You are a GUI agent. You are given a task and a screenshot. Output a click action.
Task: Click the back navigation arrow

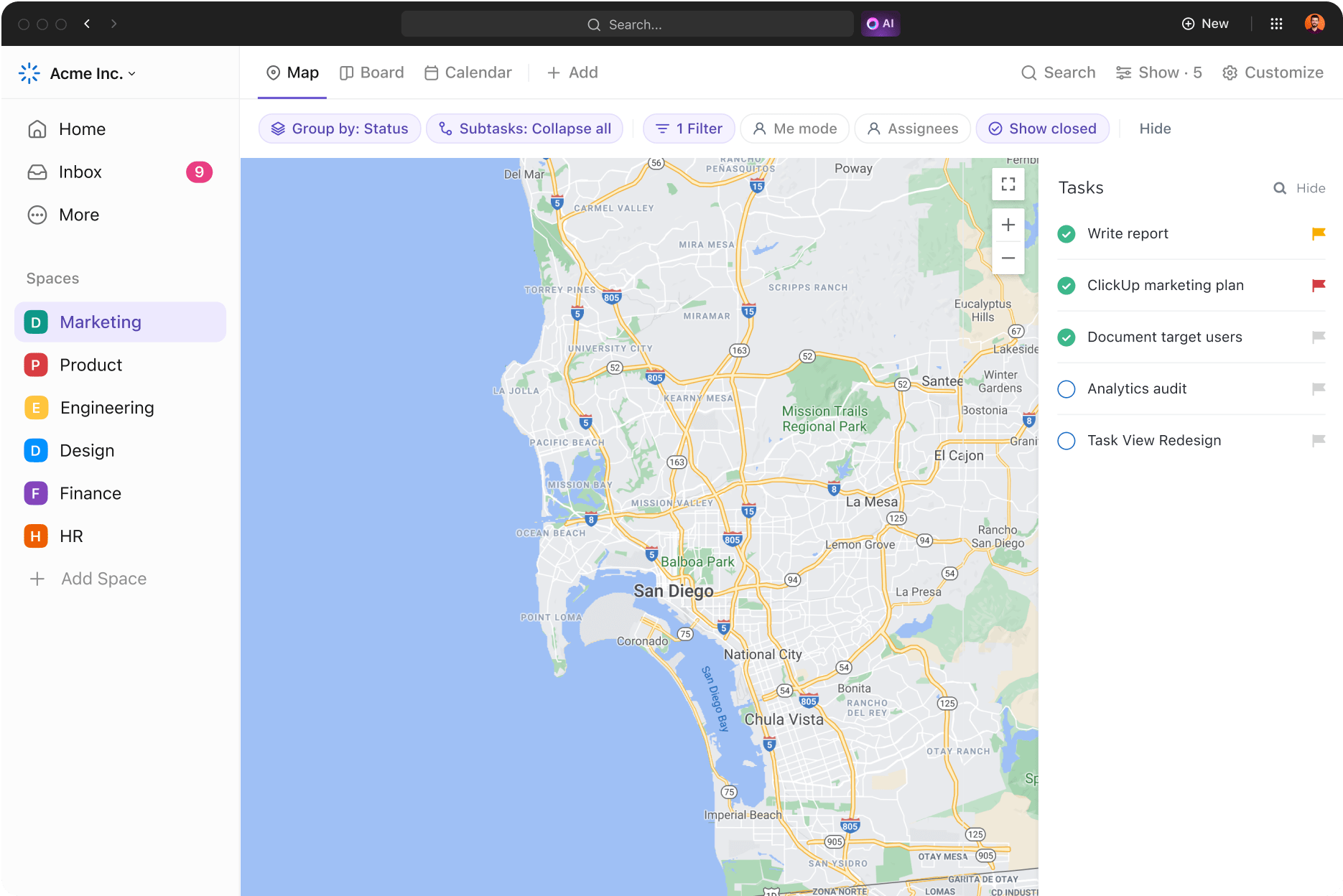[x=87, y=23]
